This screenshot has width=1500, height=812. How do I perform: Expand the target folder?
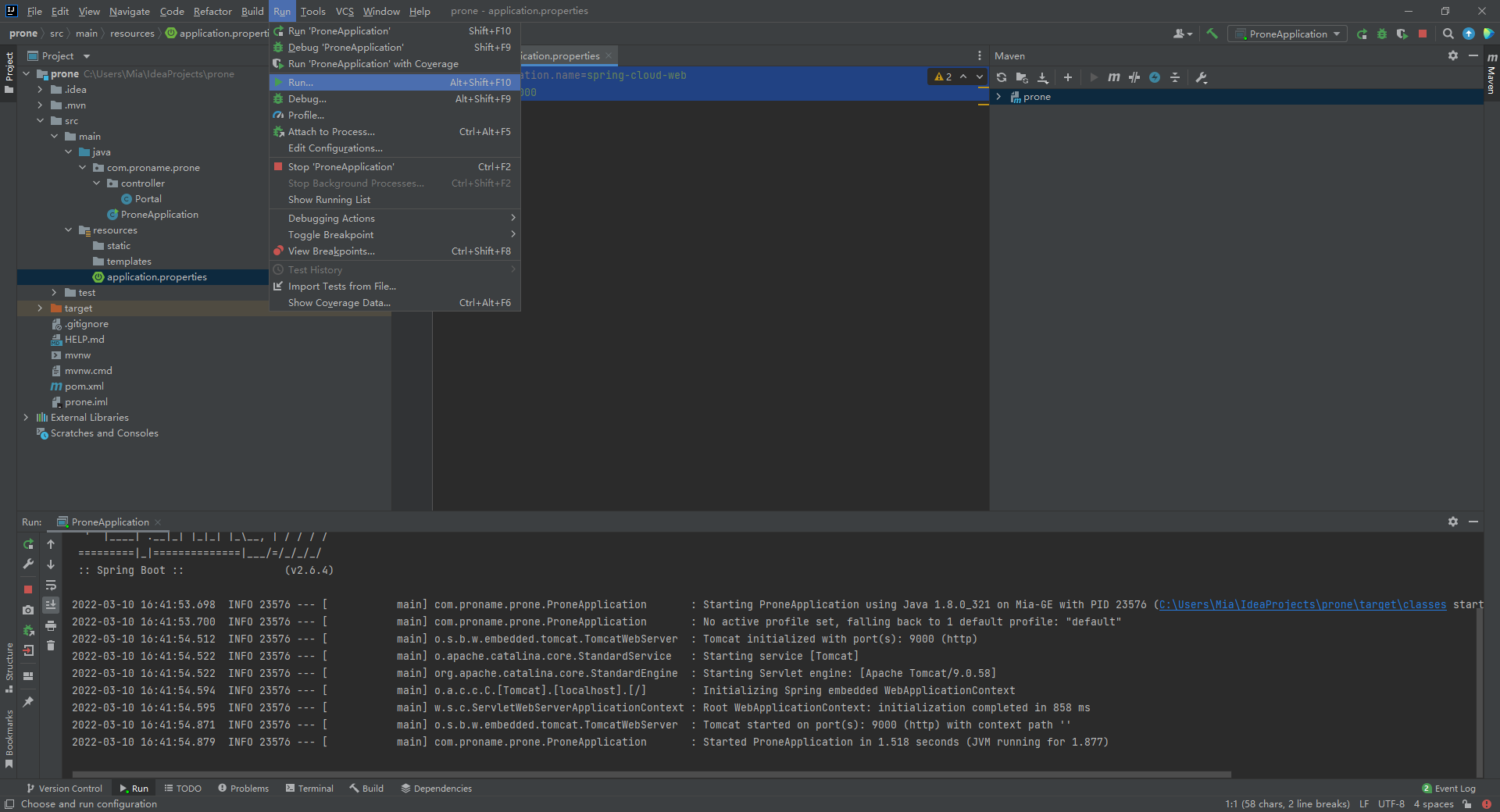[x=40, y=308]
